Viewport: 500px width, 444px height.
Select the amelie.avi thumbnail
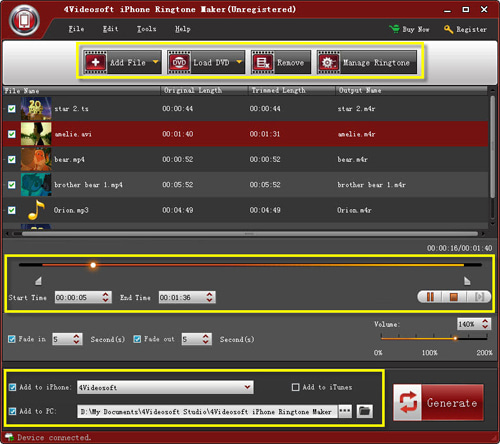[36, 134]
